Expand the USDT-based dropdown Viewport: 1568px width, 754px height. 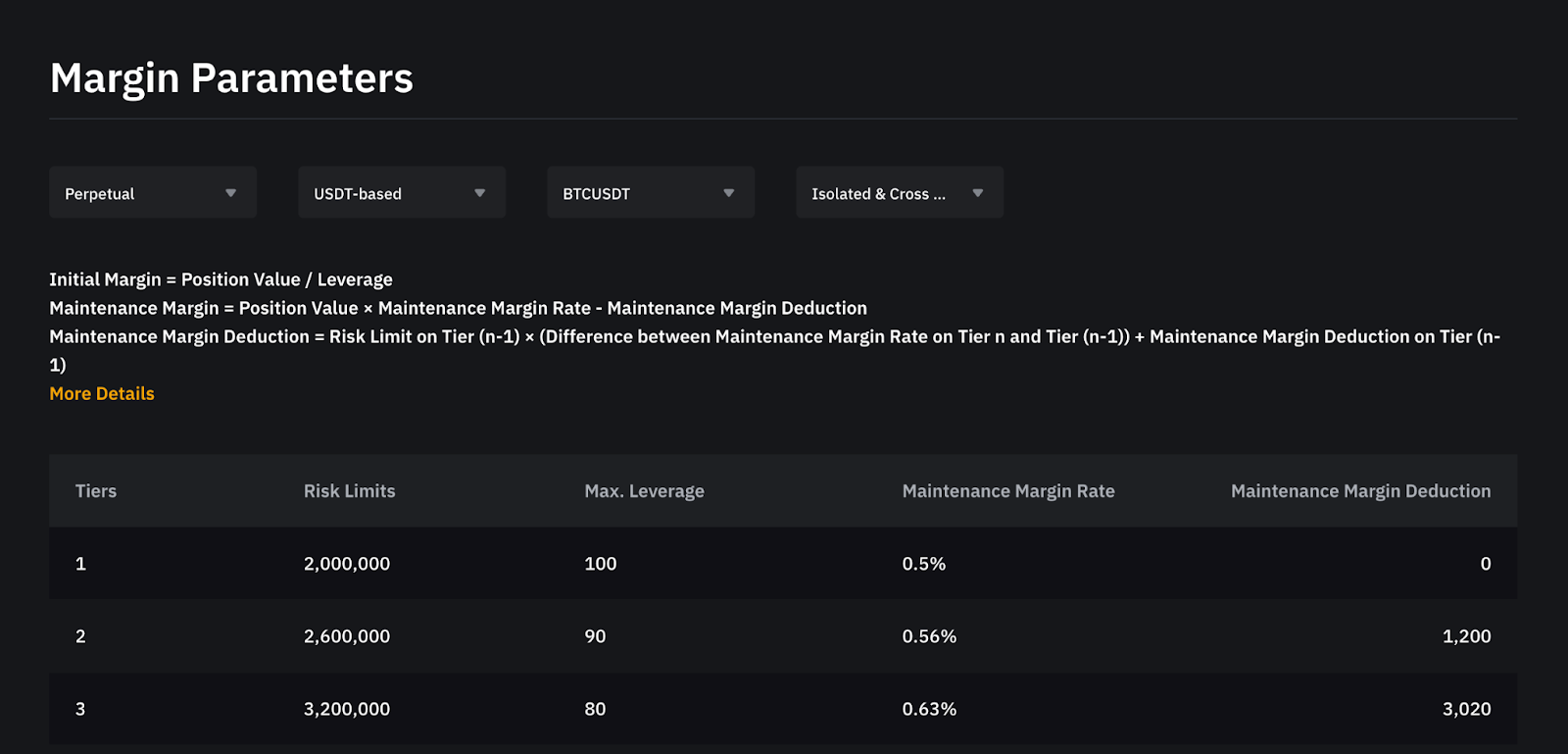click(401, 193)
